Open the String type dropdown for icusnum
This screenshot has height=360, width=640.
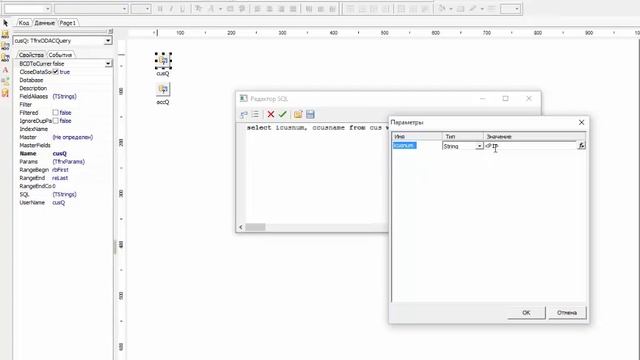[479, 146]
